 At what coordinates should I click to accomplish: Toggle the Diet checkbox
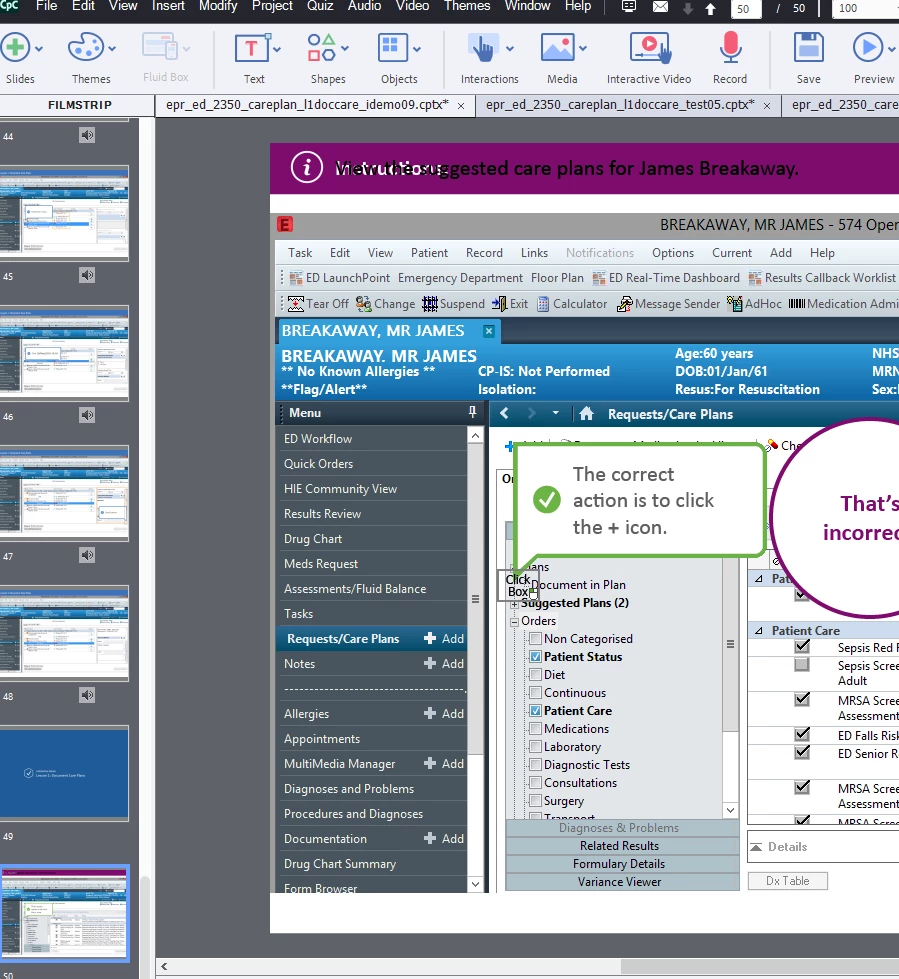coord(535,675)
